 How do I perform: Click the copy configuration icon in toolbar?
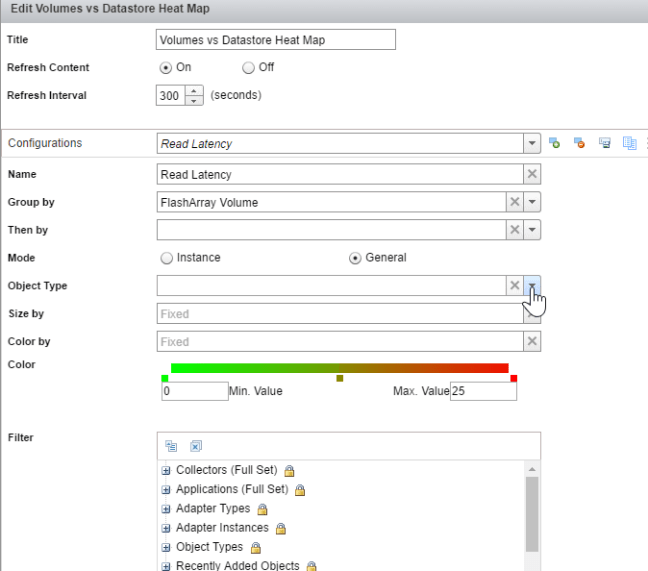(629, 143)
